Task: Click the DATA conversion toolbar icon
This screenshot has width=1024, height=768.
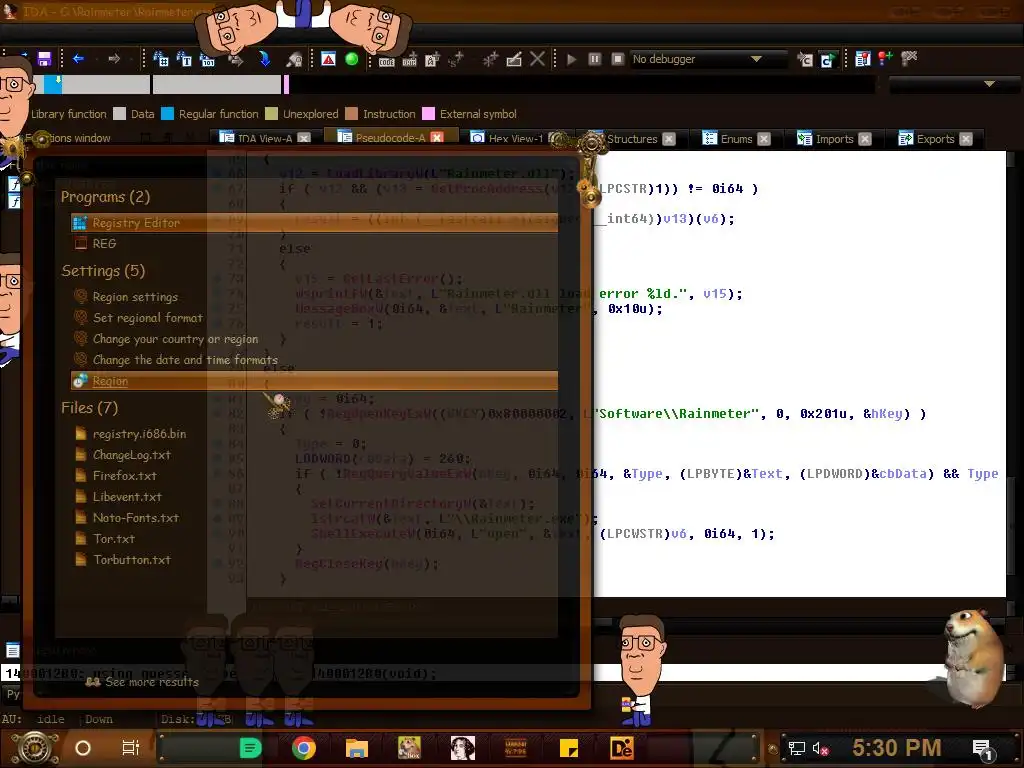Action: (x=409, y=61)
